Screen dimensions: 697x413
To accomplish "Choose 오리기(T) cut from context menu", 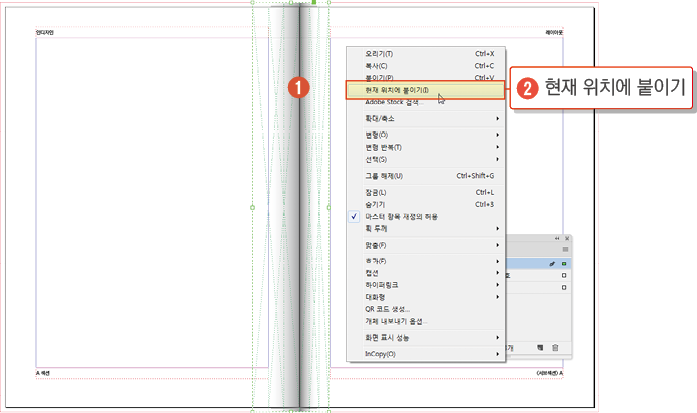I will (x=426, y=54).
